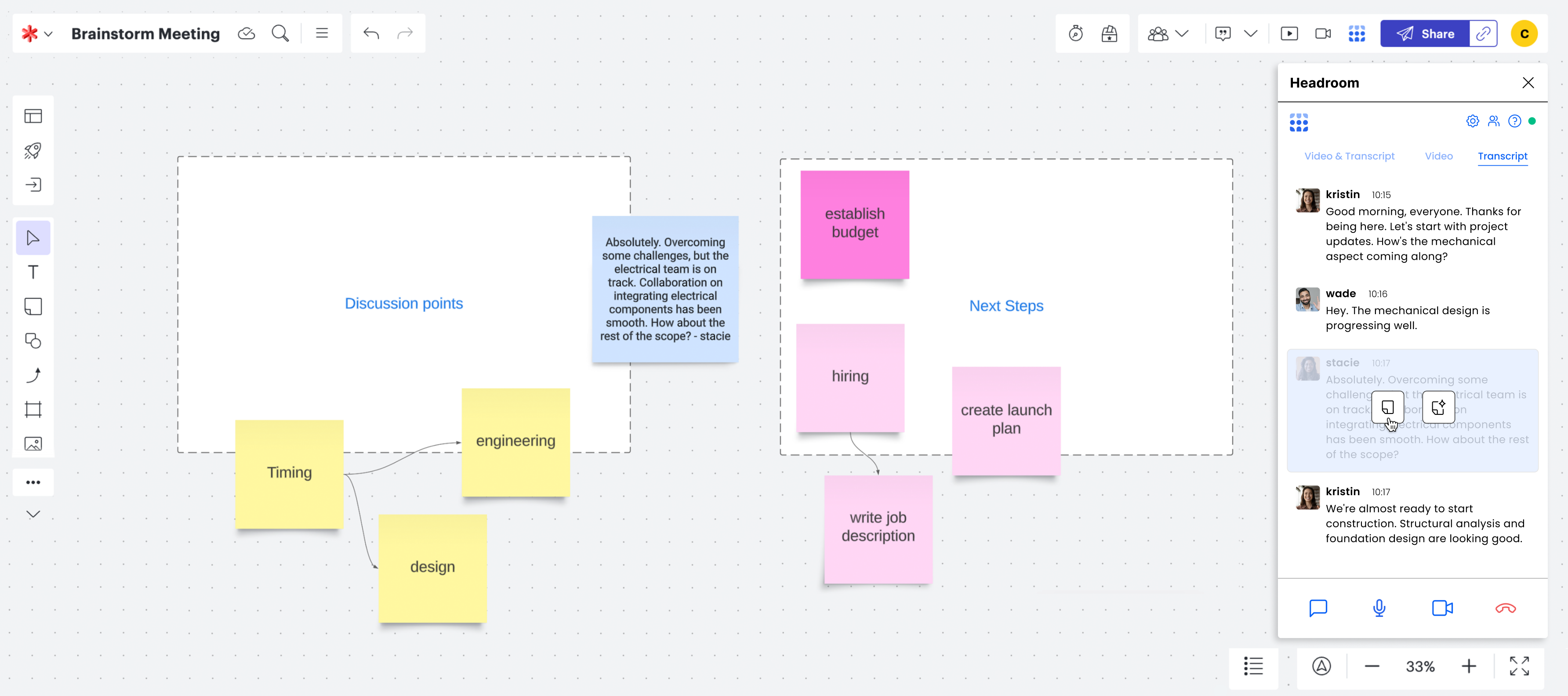Zoom in with the plus button
This screenshot has width=1568, height=696.
(x=1468, y=666)
